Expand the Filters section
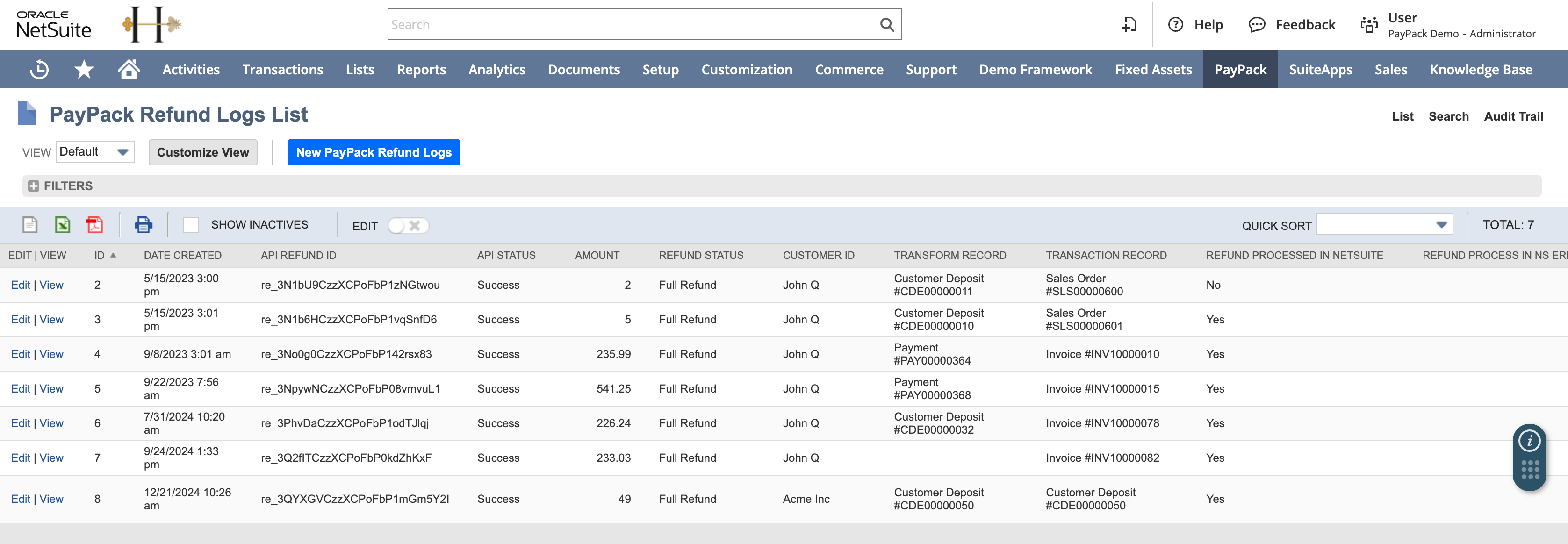 pyautogui.click(x=34, y=186)
